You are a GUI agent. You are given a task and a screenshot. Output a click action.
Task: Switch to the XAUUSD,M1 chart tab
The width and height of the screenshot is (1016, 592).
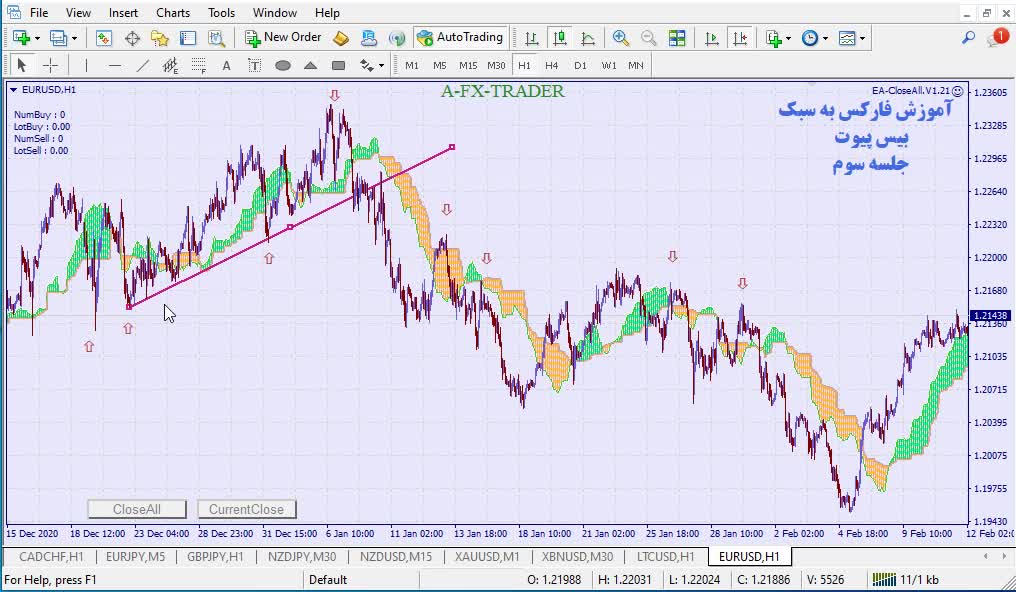point(487,557)
